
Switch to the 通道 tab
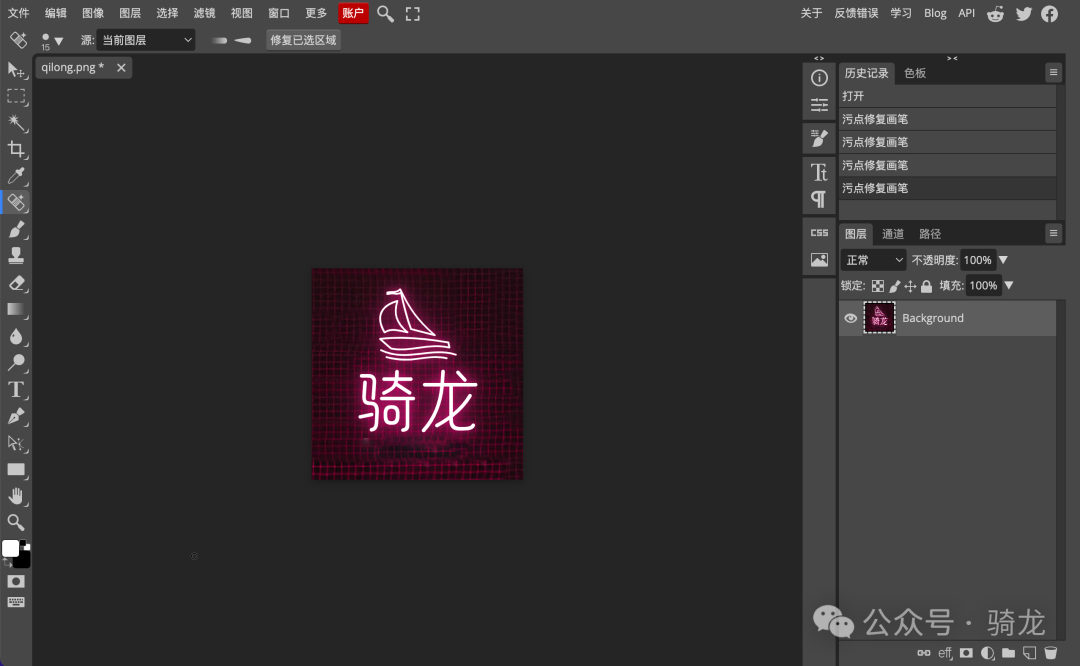tap(893, 234)
